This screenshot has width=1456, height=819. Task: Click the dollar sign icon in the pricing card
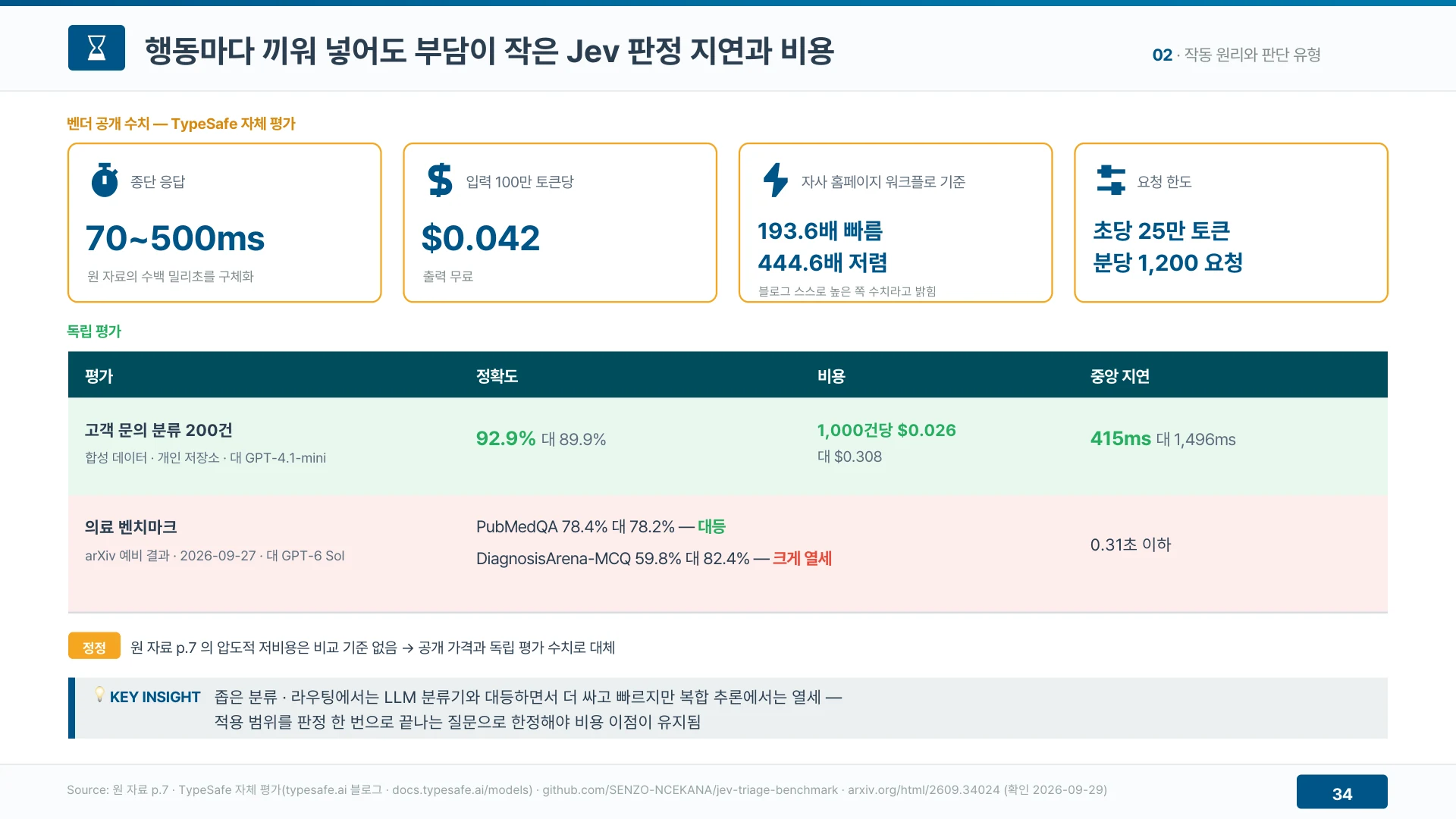pyautogui.click(x=440, y=180)
